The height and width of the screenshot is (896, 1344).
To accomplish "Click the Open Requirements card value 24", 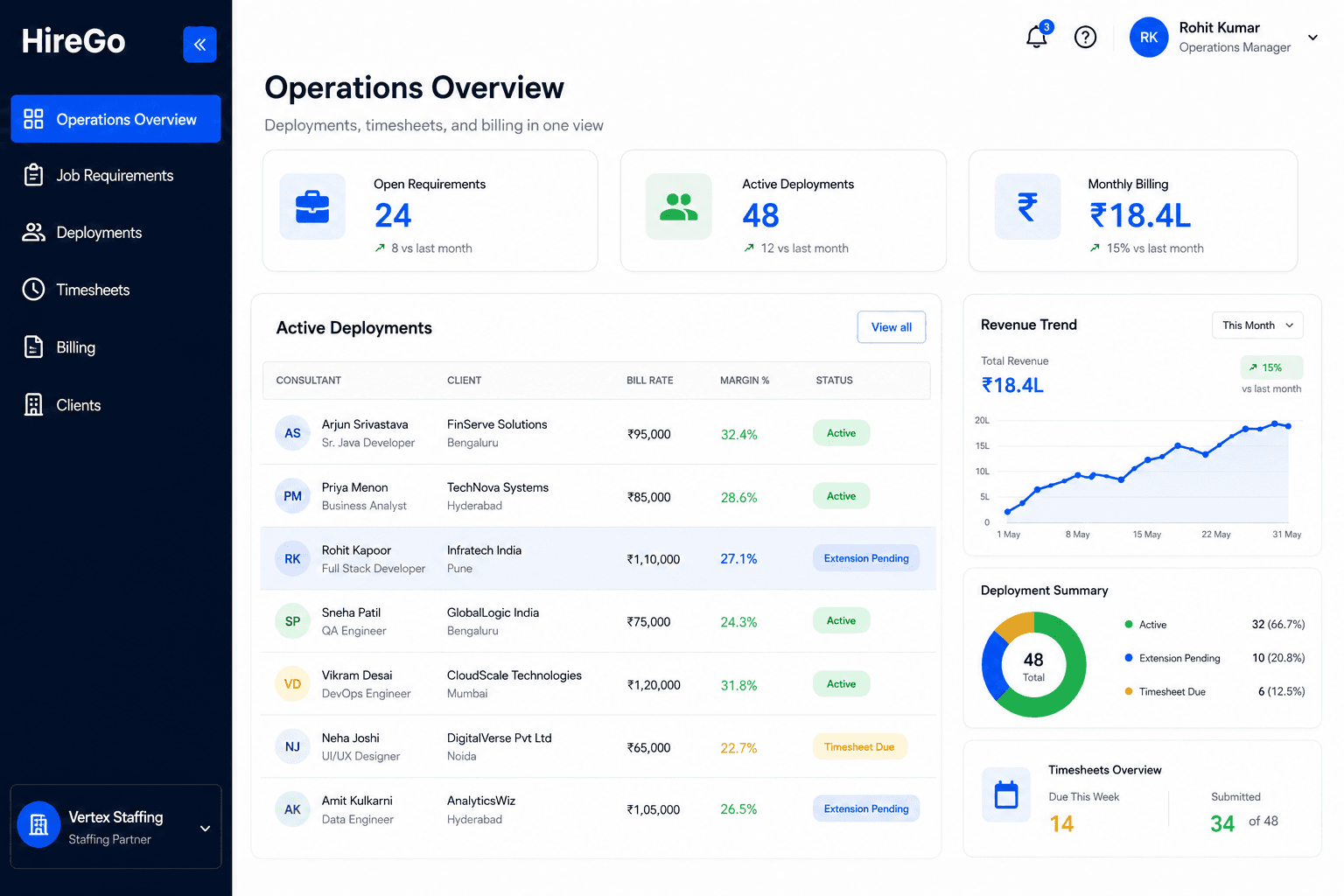I will (393, 215).
